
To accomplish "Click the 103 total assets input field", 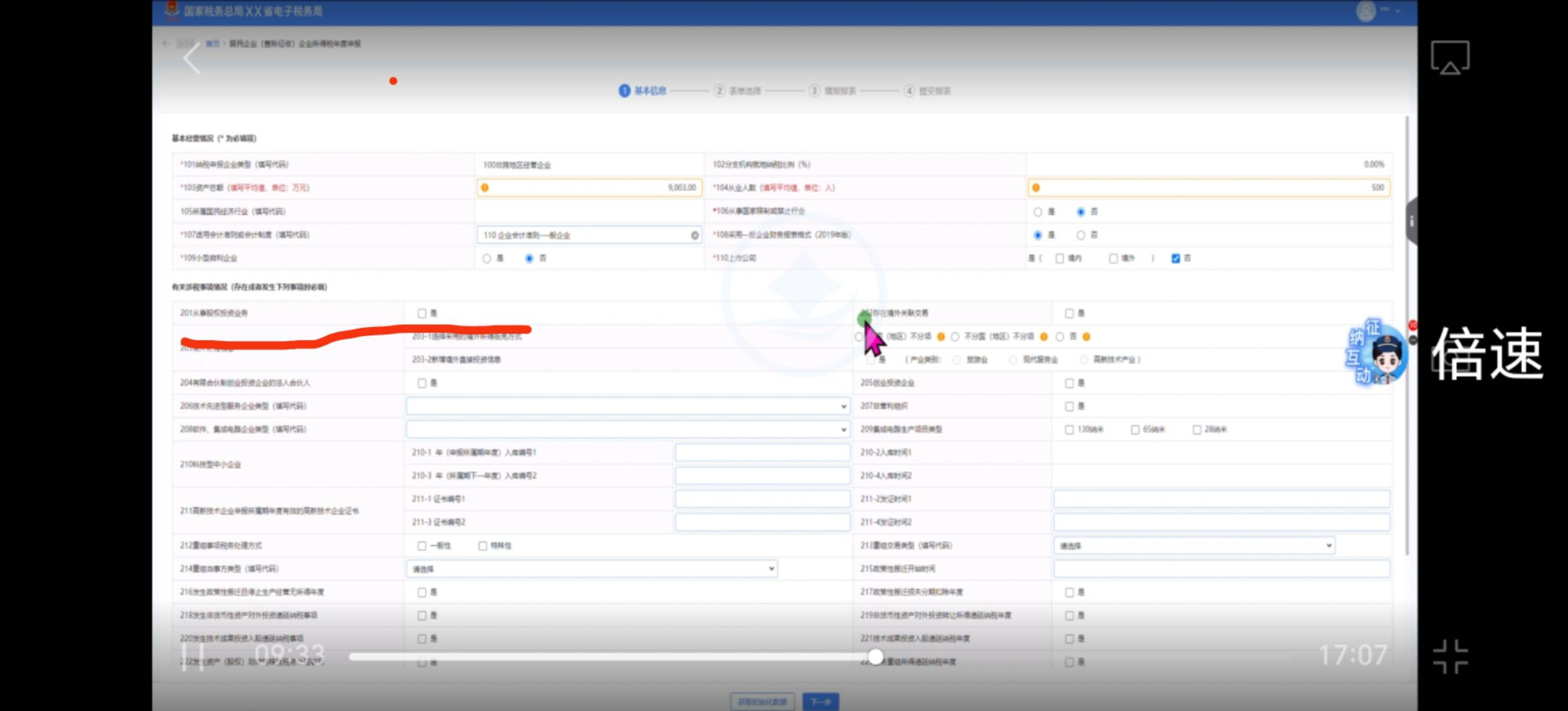I will pyautogui.click(x=589, y=188).
